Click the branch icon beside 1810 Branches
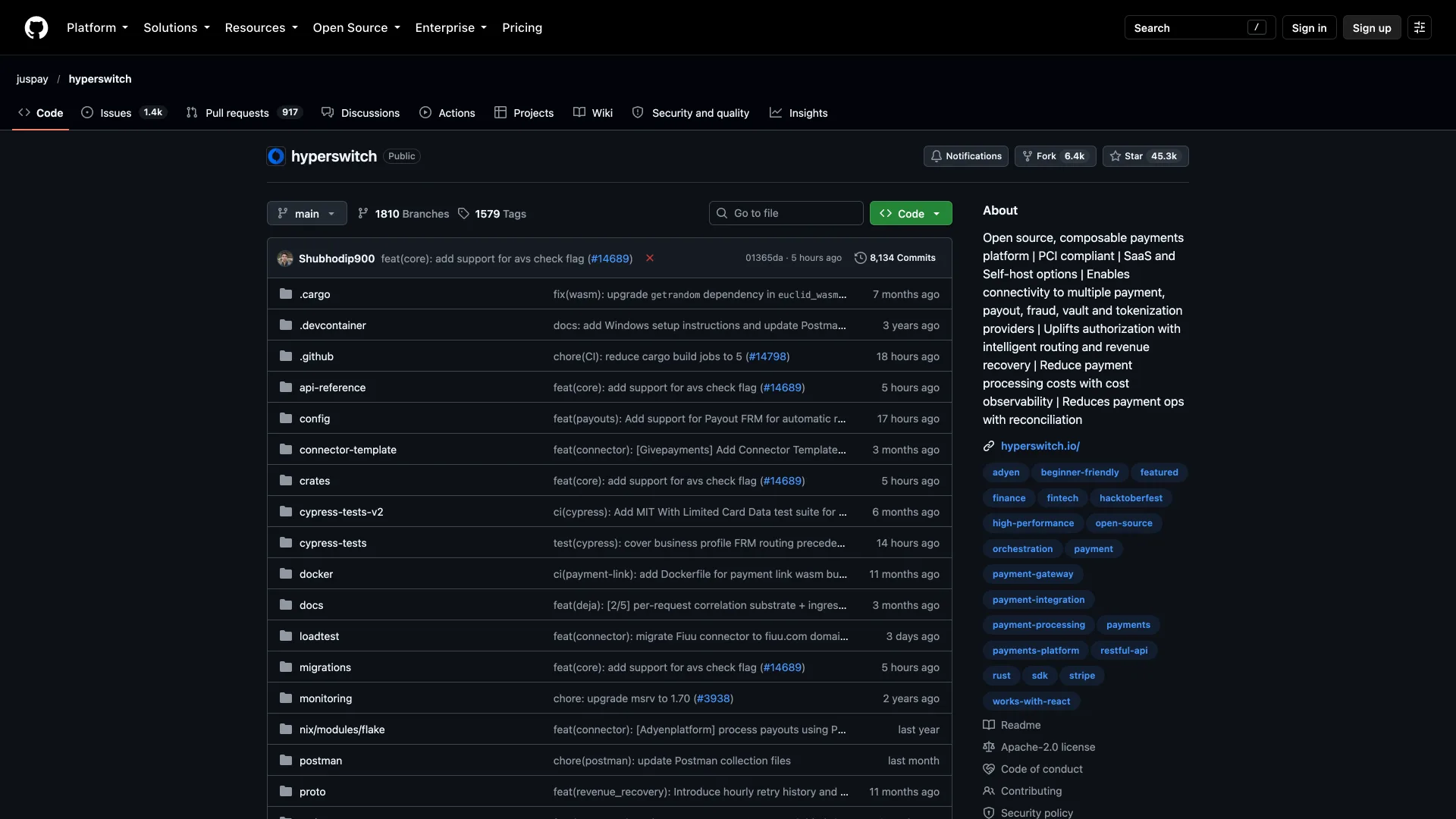The image size is (1456, 819). tap(363, 214)
